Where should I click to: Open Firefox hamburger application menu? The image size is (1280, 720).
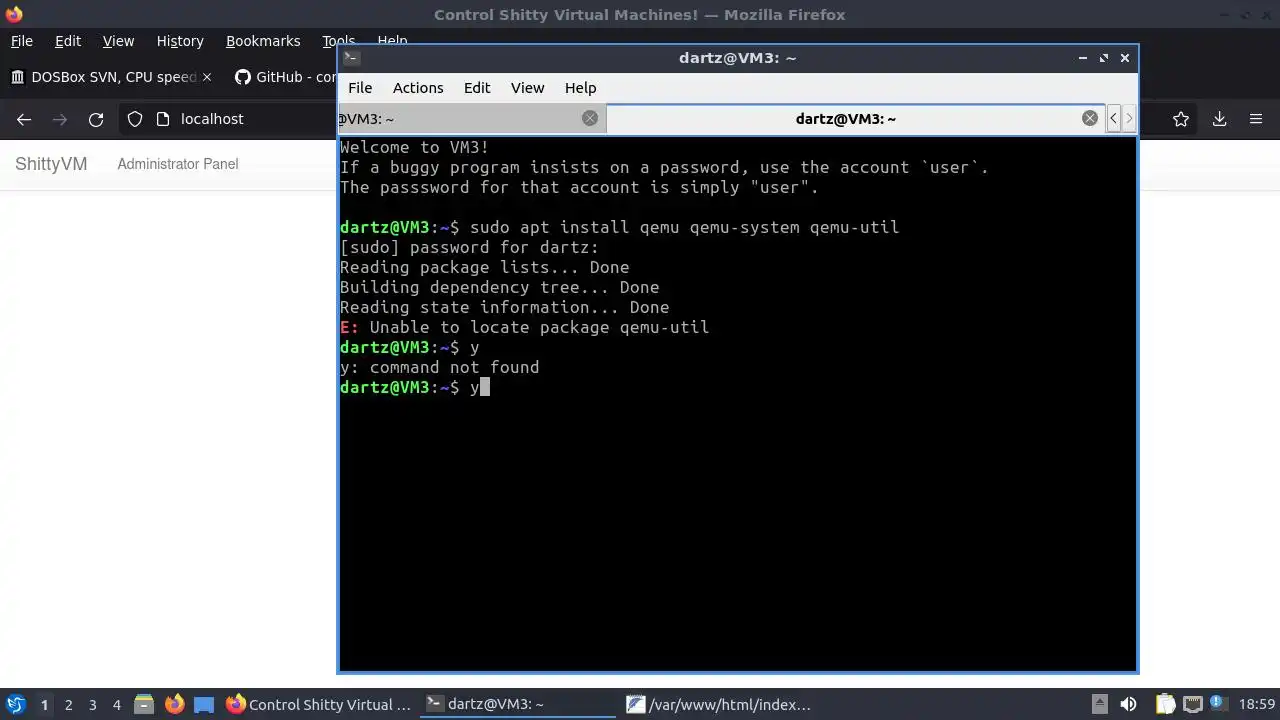pyautogui.click(x=1256, y=119)
